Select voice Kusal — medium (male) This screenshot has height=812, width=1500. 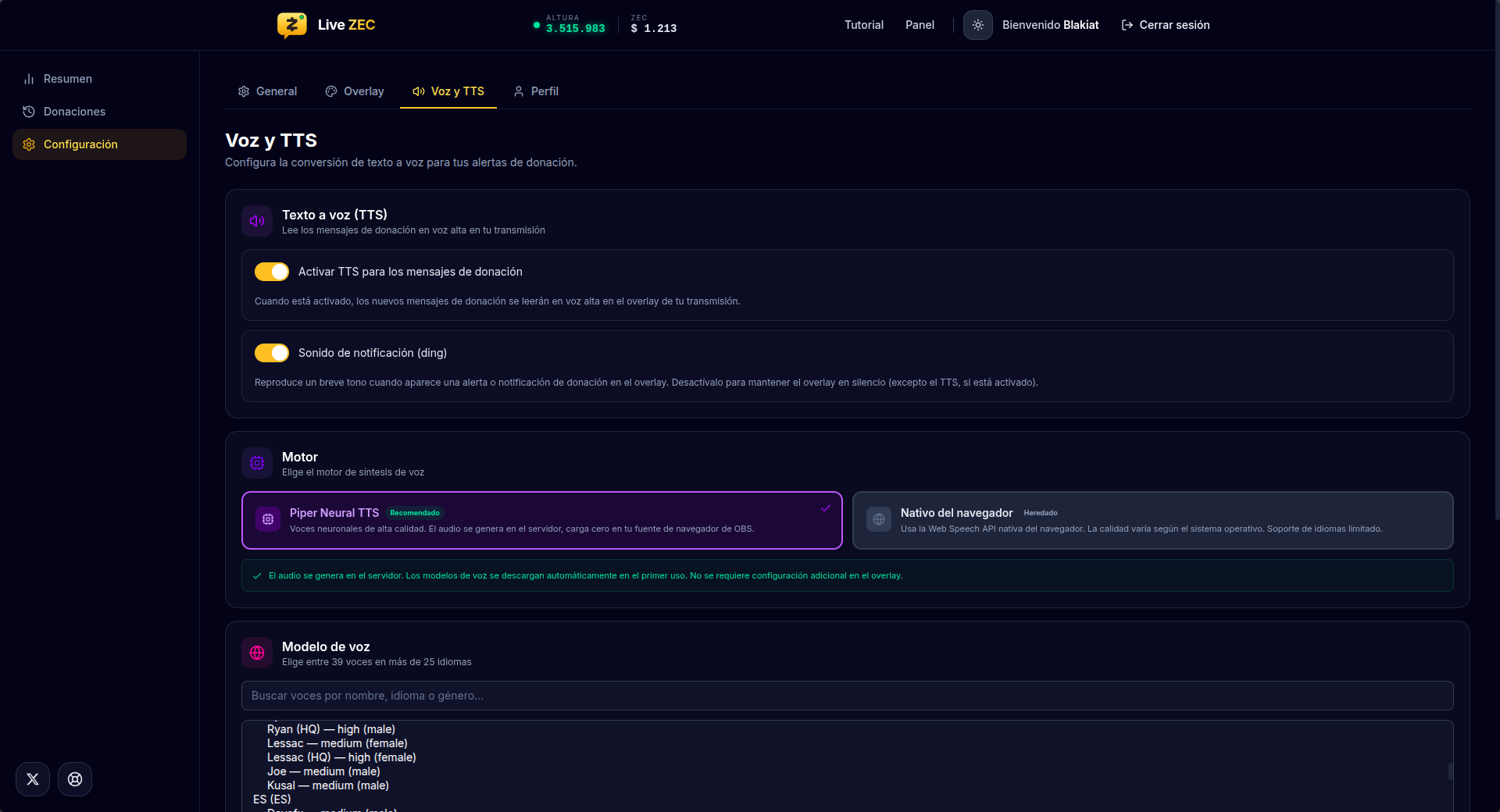point(328,785)
